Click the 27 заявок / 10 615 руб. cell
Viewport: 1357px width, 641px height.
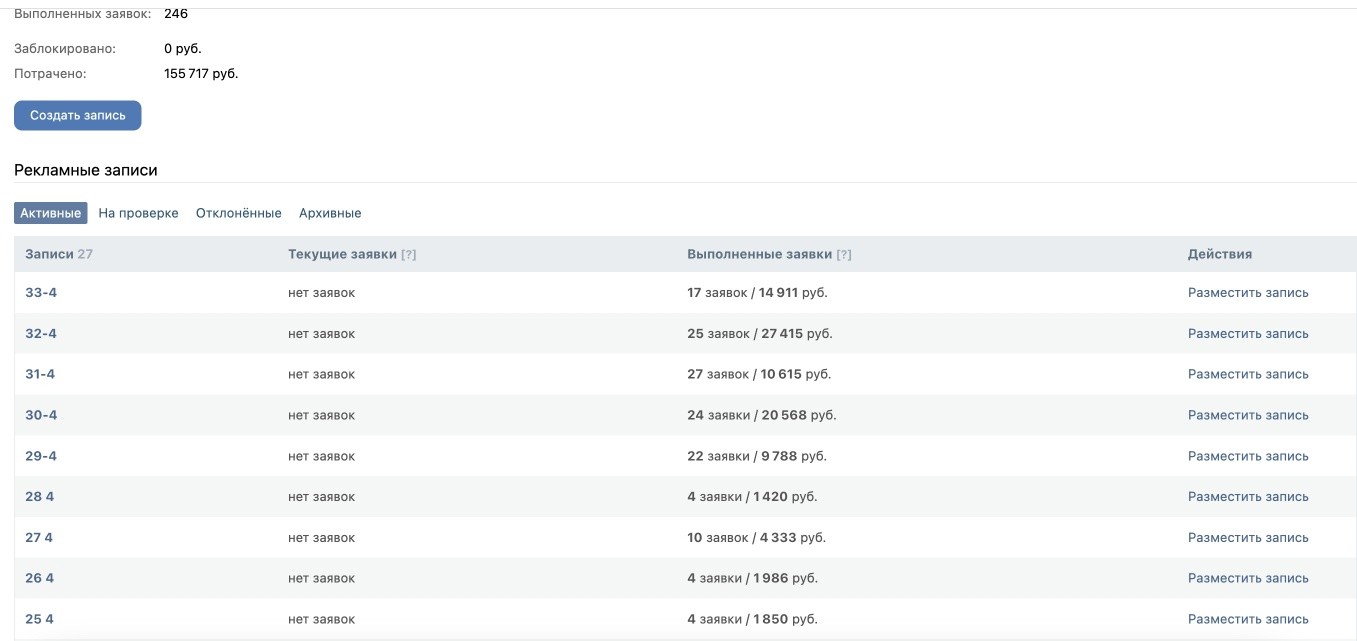(759, 374)
